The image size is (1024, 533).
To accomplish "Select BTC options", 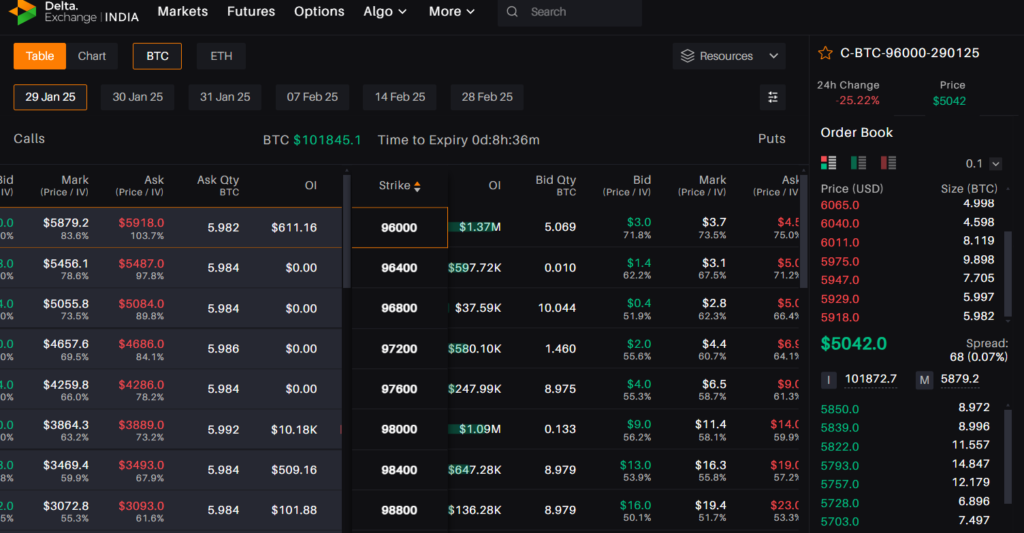I will (157, 56).
